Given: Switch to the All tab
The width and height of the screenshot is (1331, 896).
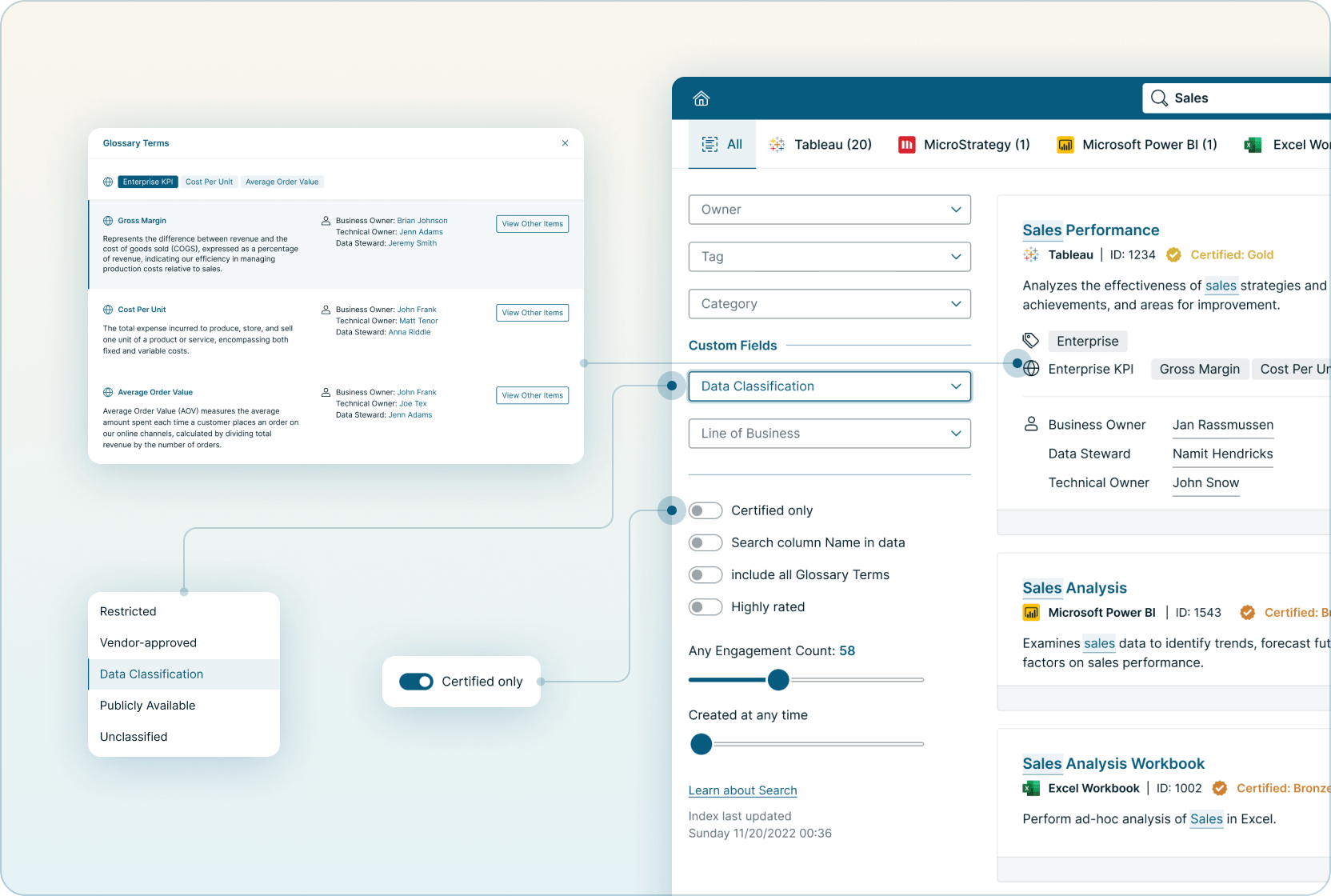Looking at the screenshot, I should point(722,145).
